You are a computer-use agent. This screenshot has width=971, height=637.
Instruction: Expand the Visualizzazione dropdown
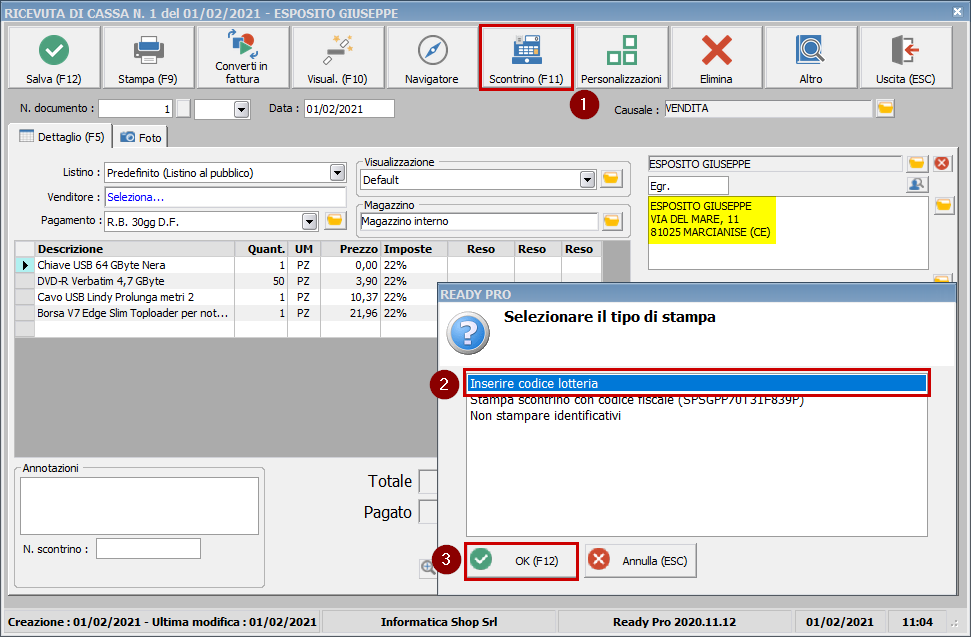(588, 180)
